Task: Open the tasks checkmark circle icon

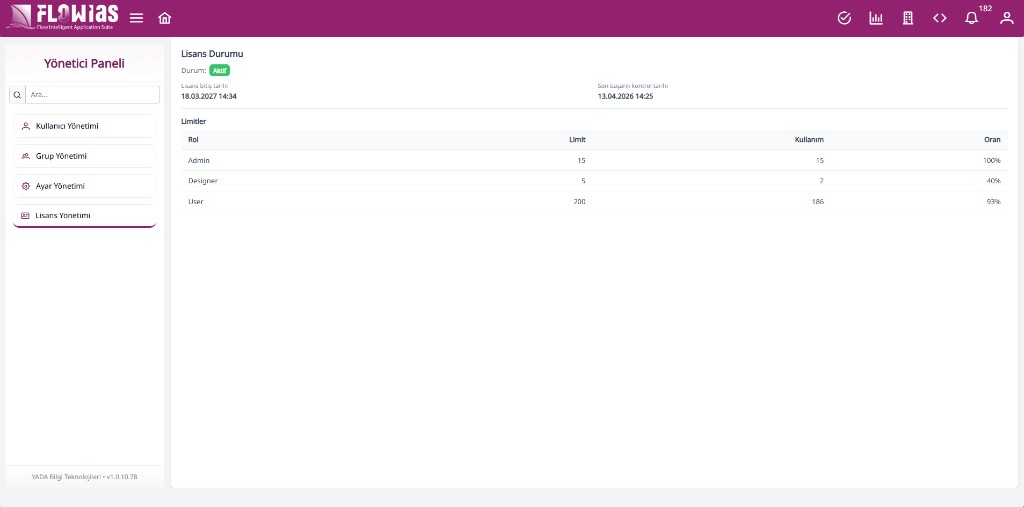Action: [844, 18]
